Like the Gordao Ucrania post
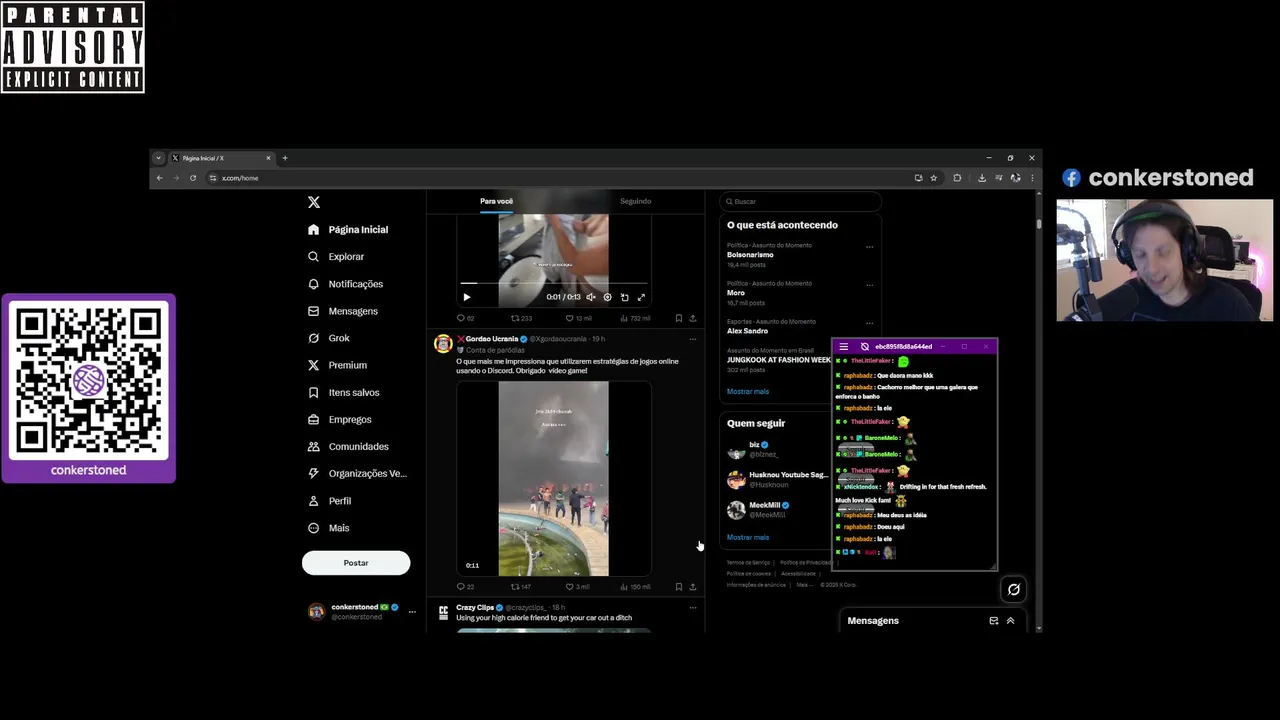The image size is (1280, 720). tap(577, 587)
